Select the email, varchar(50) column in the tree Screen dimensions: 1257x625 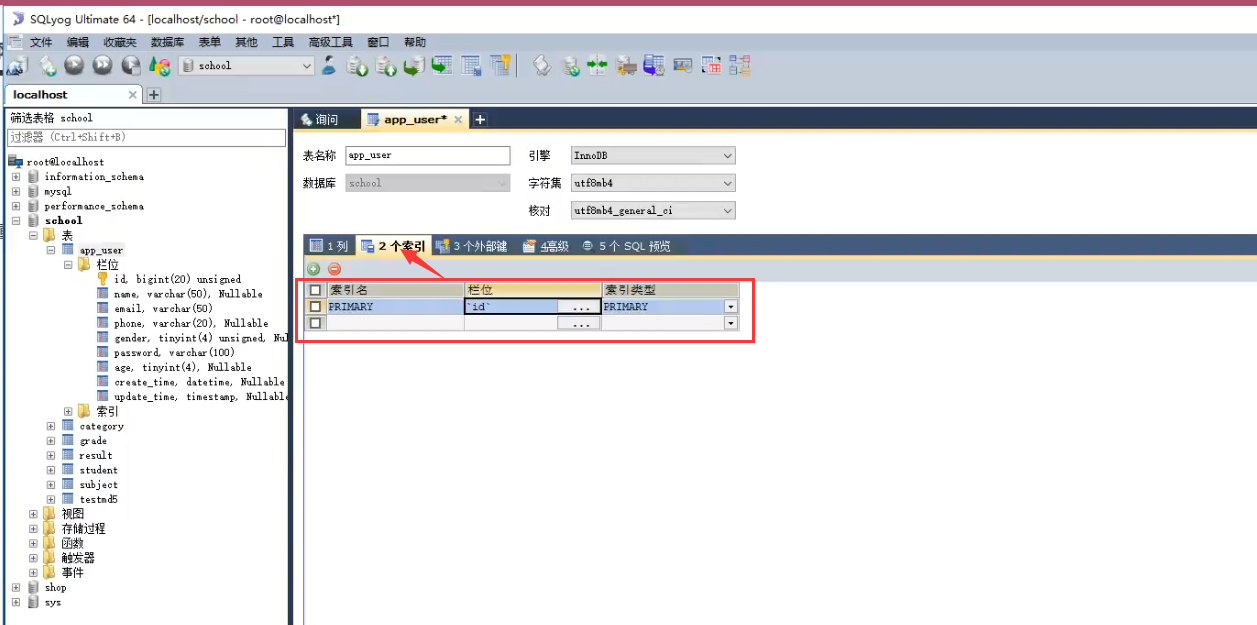pyautogui.click(x=163, y=309)
